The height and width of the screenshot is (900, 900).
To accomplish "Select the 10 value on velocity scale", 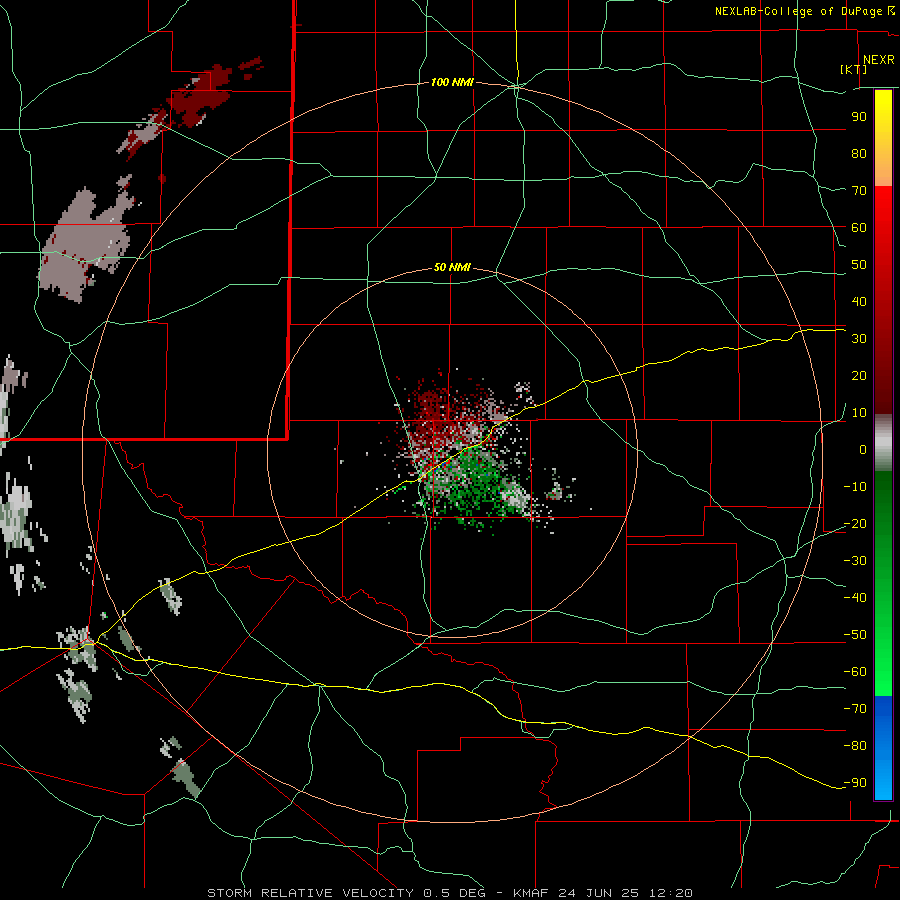I will click(x=859, y=413).
